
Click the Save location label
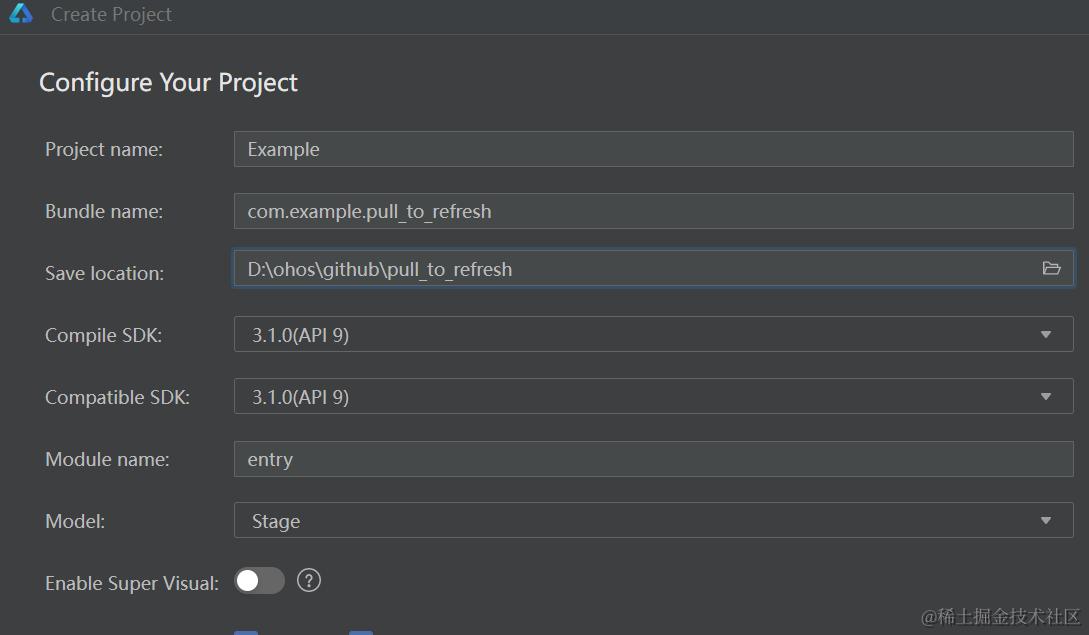[104, 274]
